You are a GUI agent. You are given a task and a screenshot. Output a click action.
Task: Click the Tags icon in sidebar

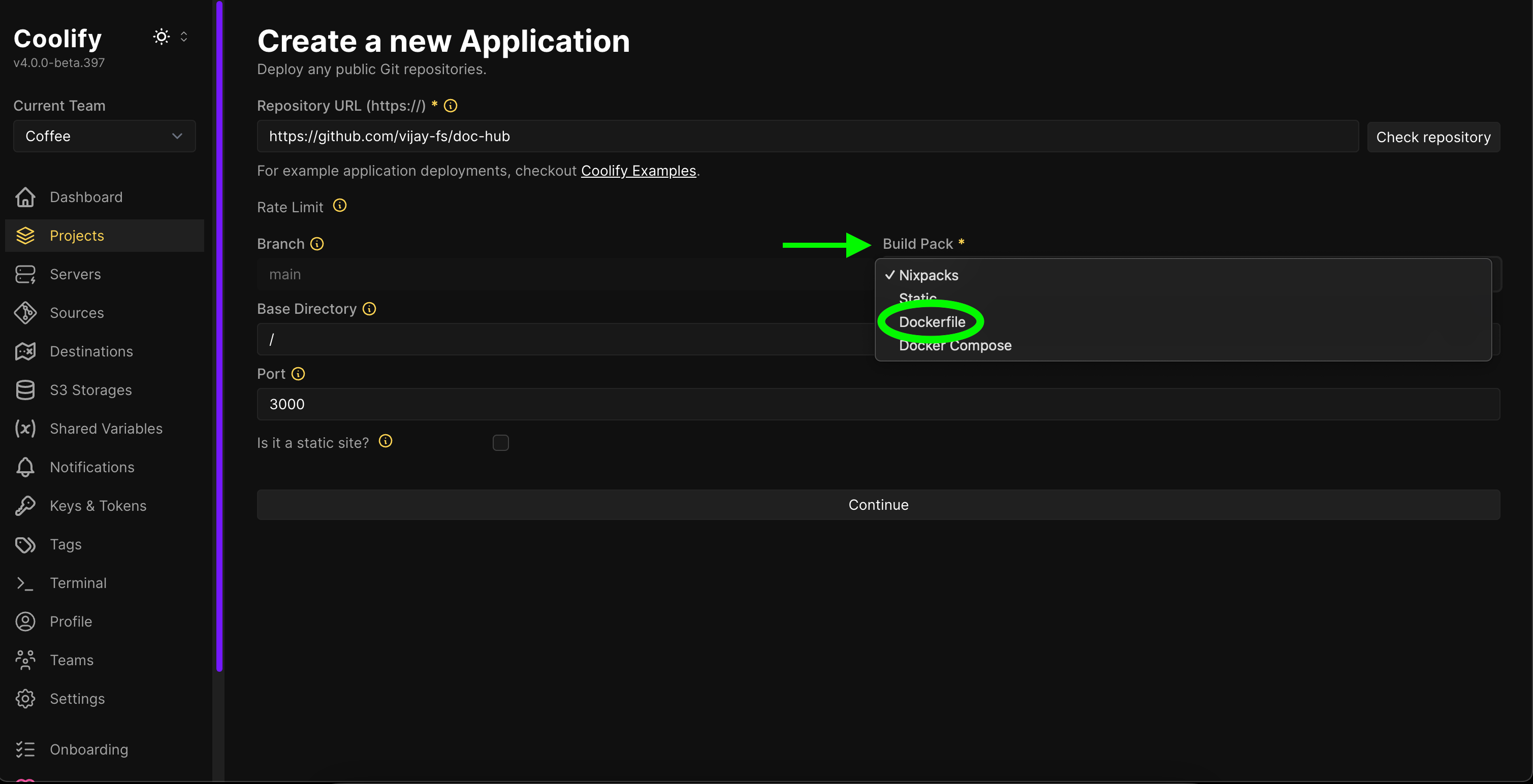pyautogui.click(x=25, y=545)
